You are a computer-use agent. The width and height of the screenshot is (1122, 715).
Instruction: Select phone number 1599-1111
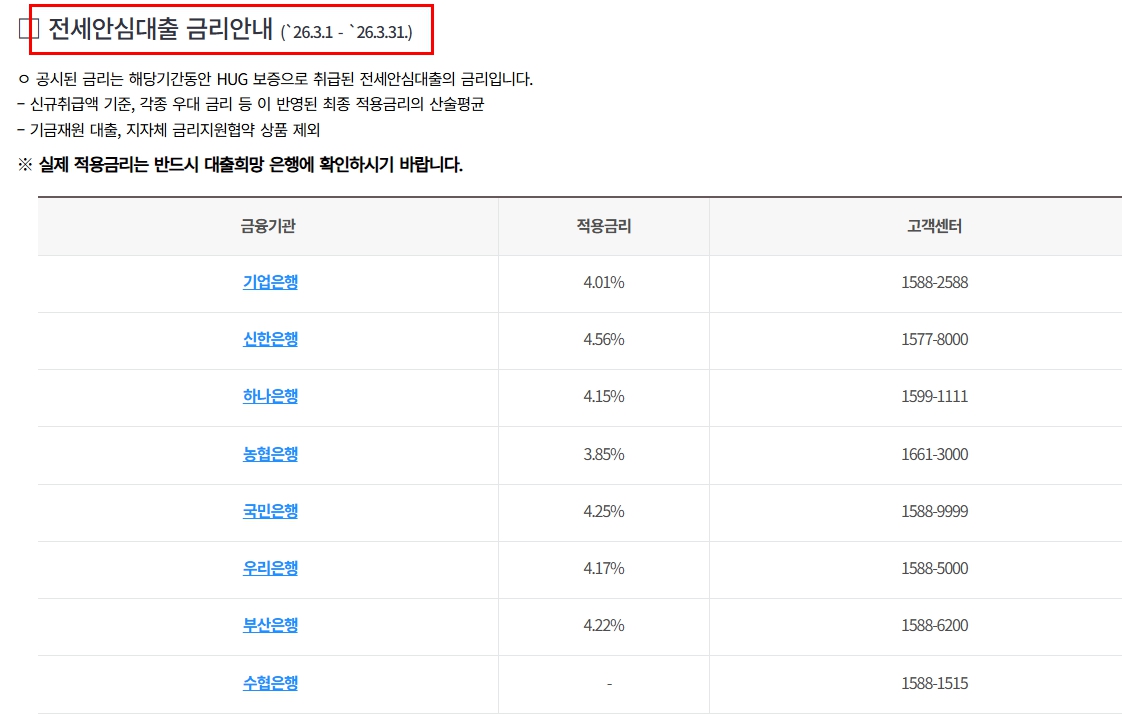(935, 396)
